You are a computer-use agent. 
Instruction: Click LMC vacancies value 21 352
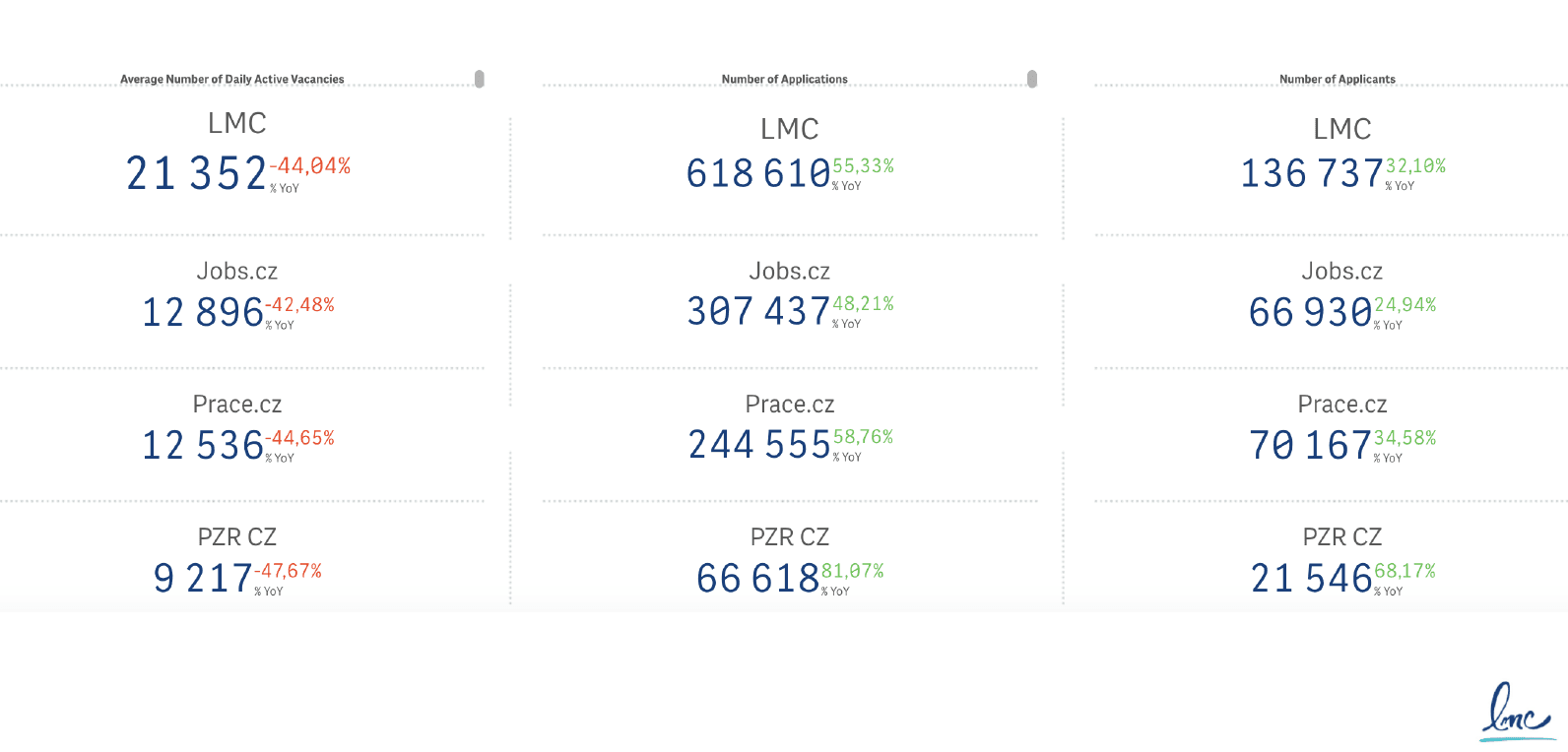(196, 173)
